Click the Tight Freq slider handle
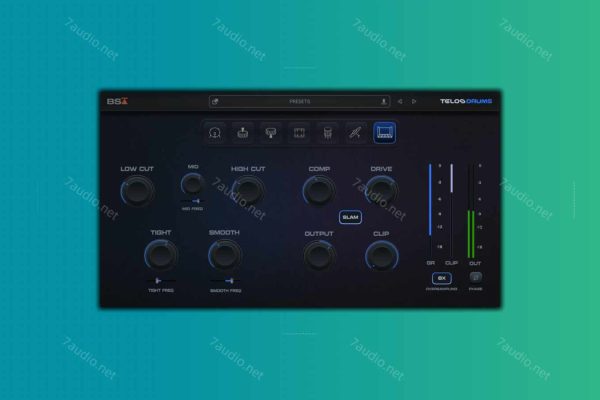 pyautogui.click(x=158, y=281)
